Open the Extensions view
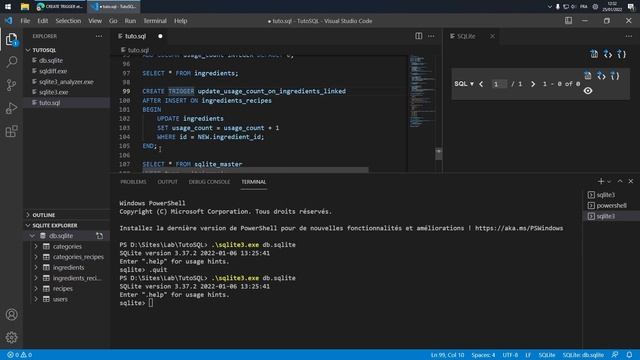 point(11,131)
